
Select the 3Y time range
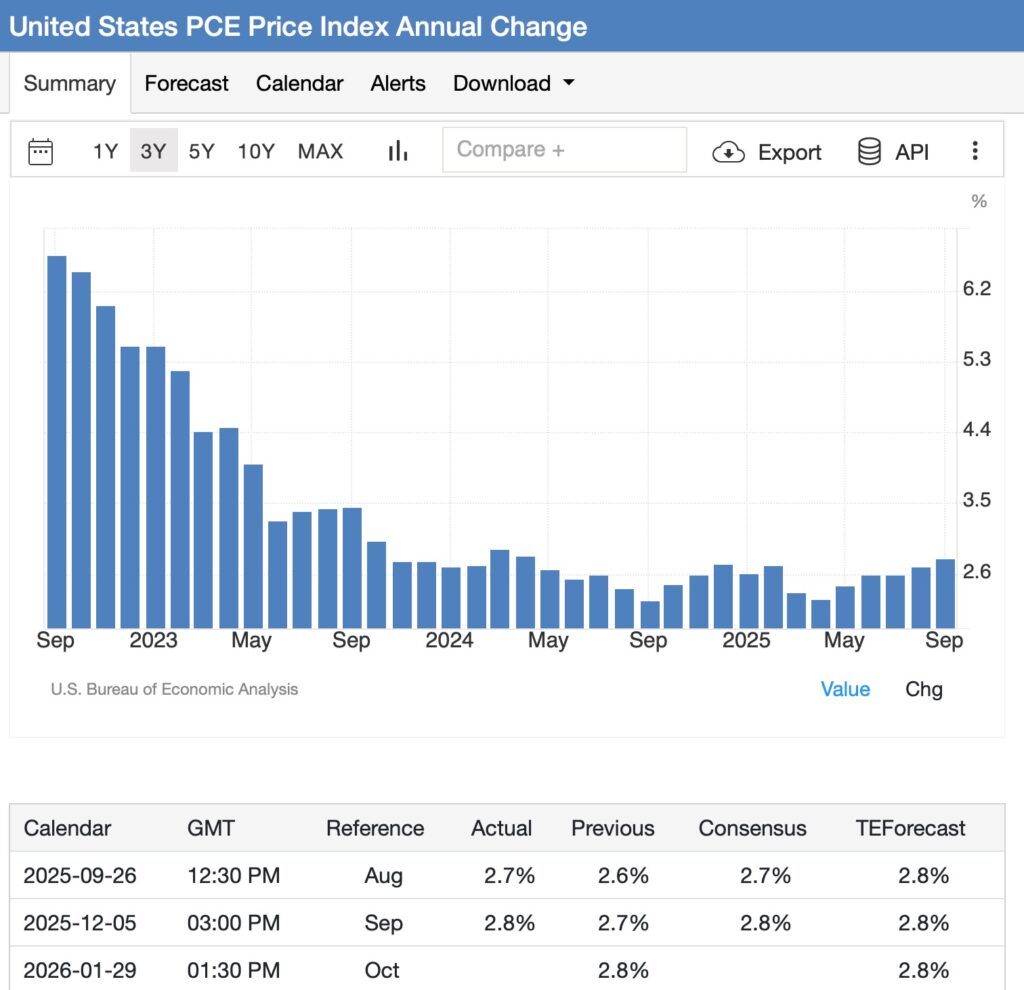click(x=153, y=151)
